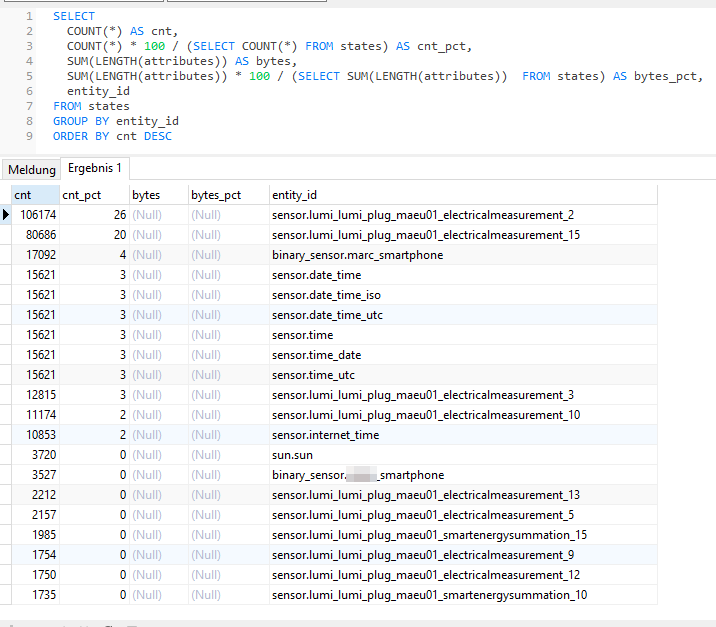The width and height of the screenshot is (716, 627).
Task: Select the sun.sun entity cell
Action: [x=463, y=455]
